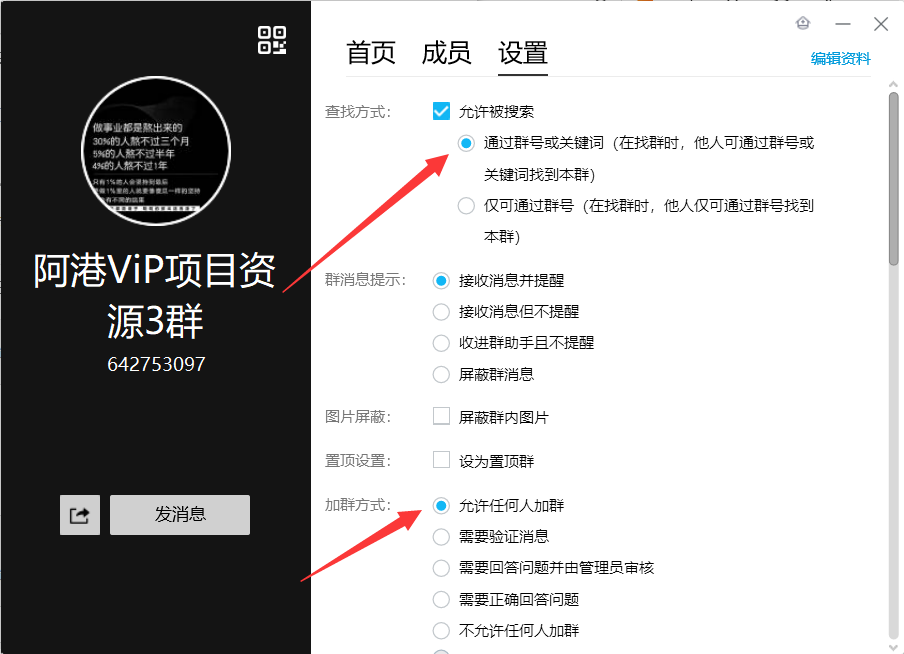Select 需要回答问题并由管理员审核 option

pyautogui.click(x=441, y=568)
